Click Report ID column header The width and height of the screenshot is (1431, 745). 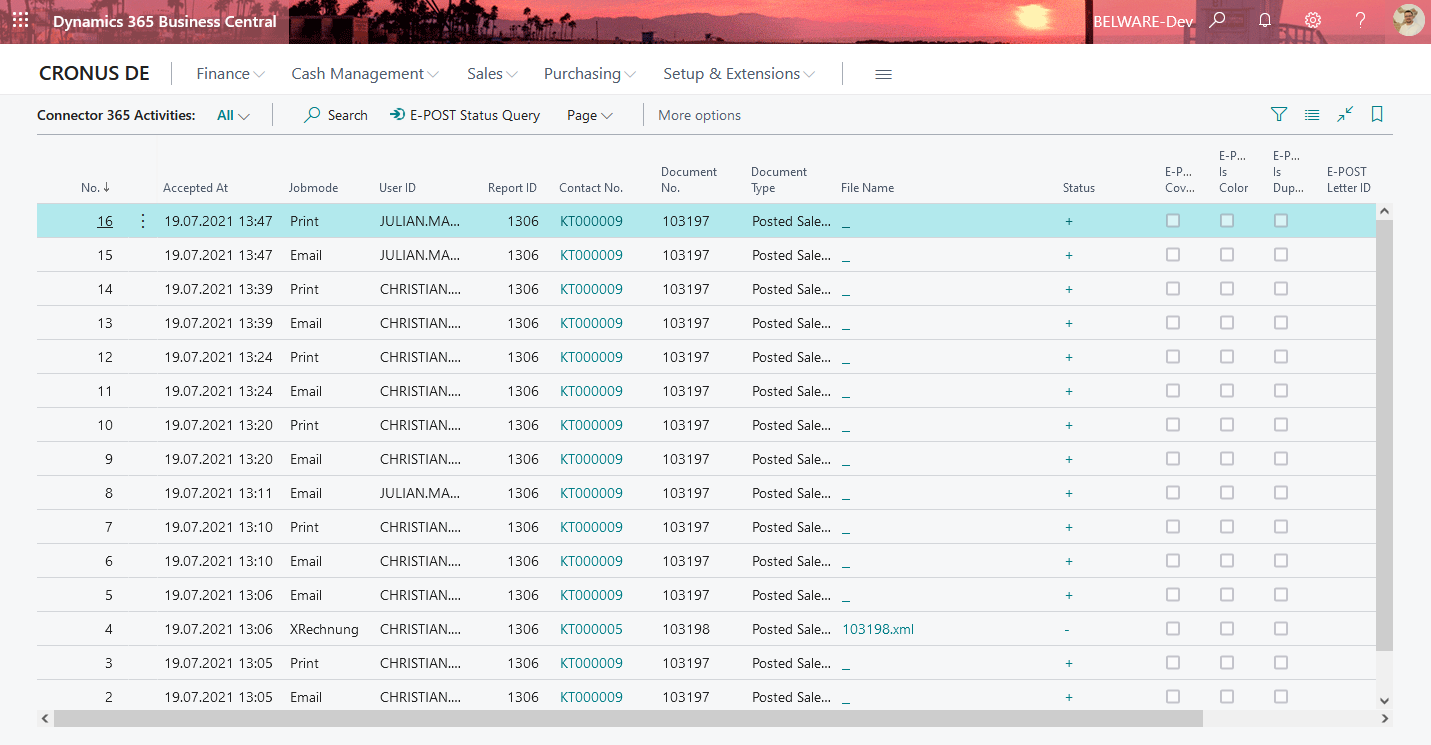512,187
